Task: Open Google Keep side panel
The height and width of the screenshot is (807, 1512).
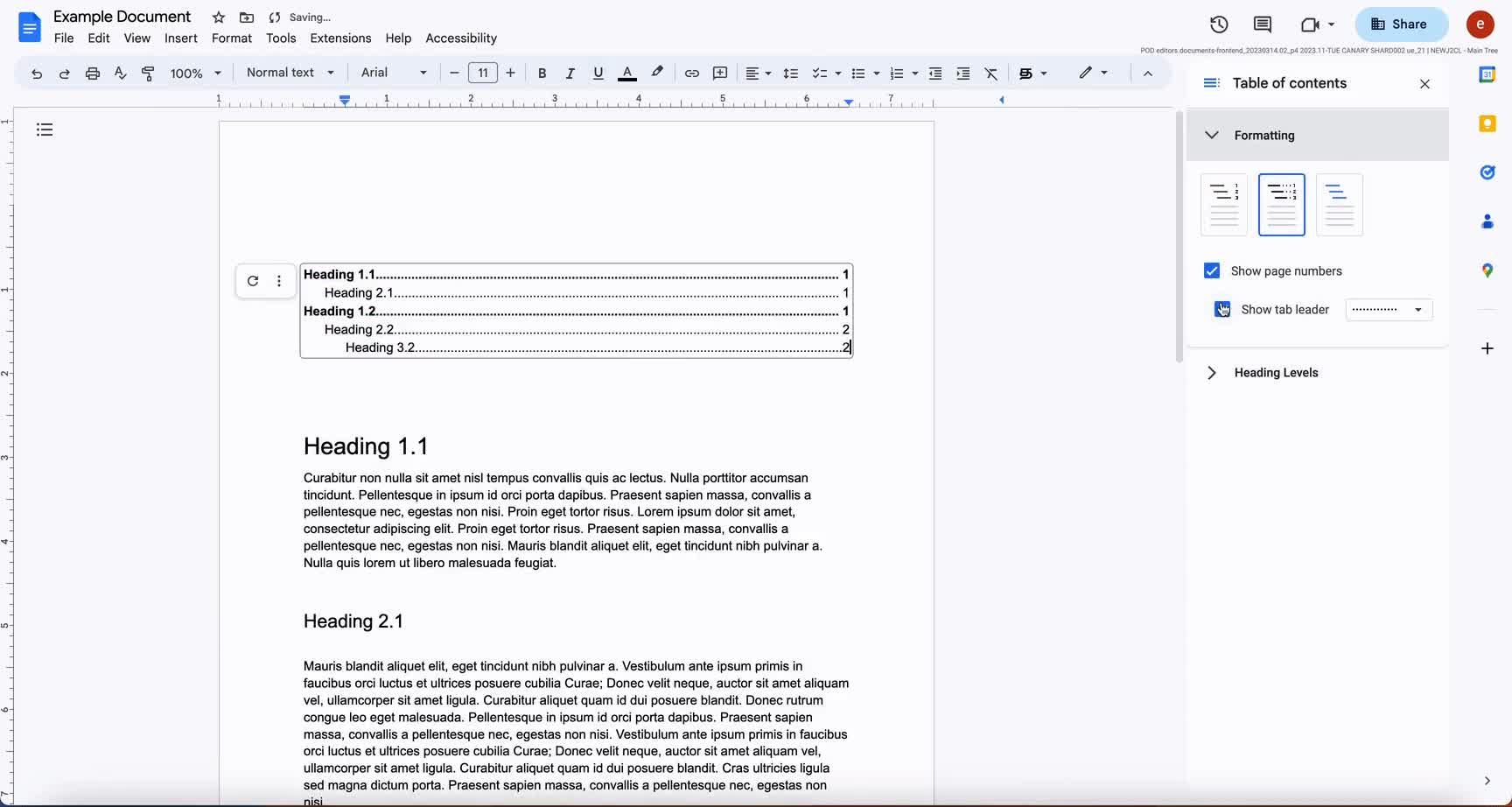Action: pyautogui.click(x=1487, y=123)
